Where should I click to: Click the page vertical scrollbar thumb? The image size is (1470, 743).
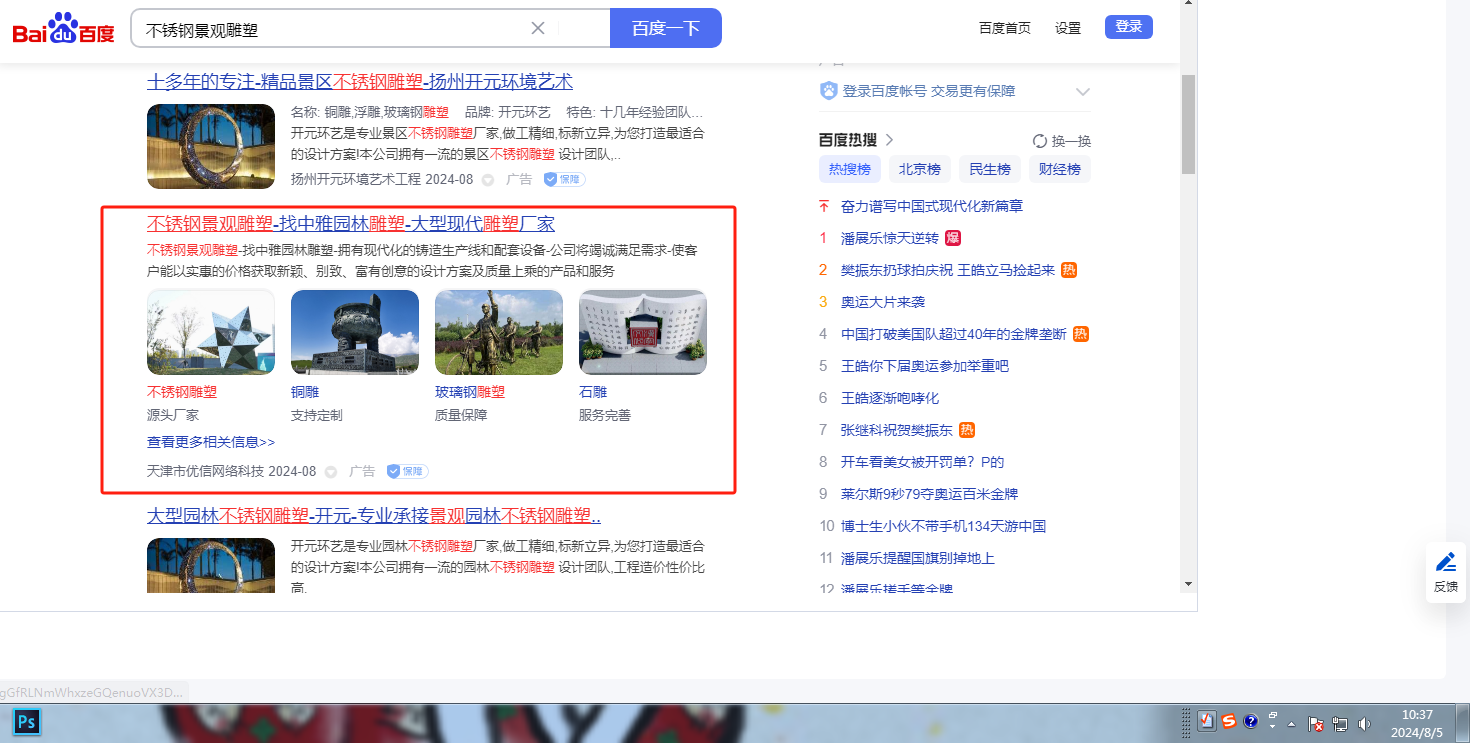point(1188,124)
